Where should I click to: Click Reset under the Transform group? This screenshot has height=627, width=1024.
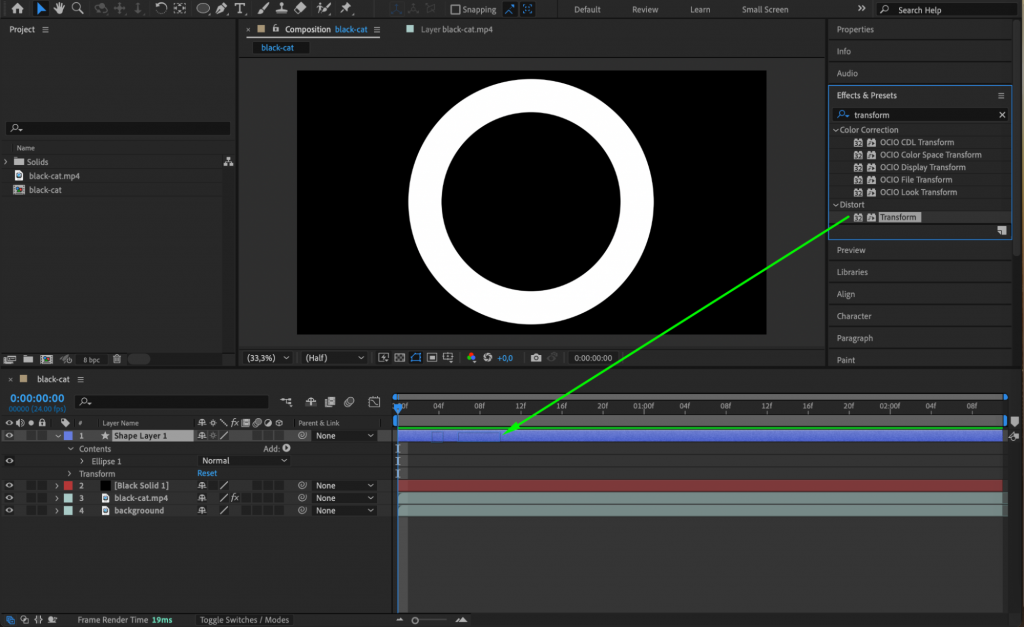[206, 473]
